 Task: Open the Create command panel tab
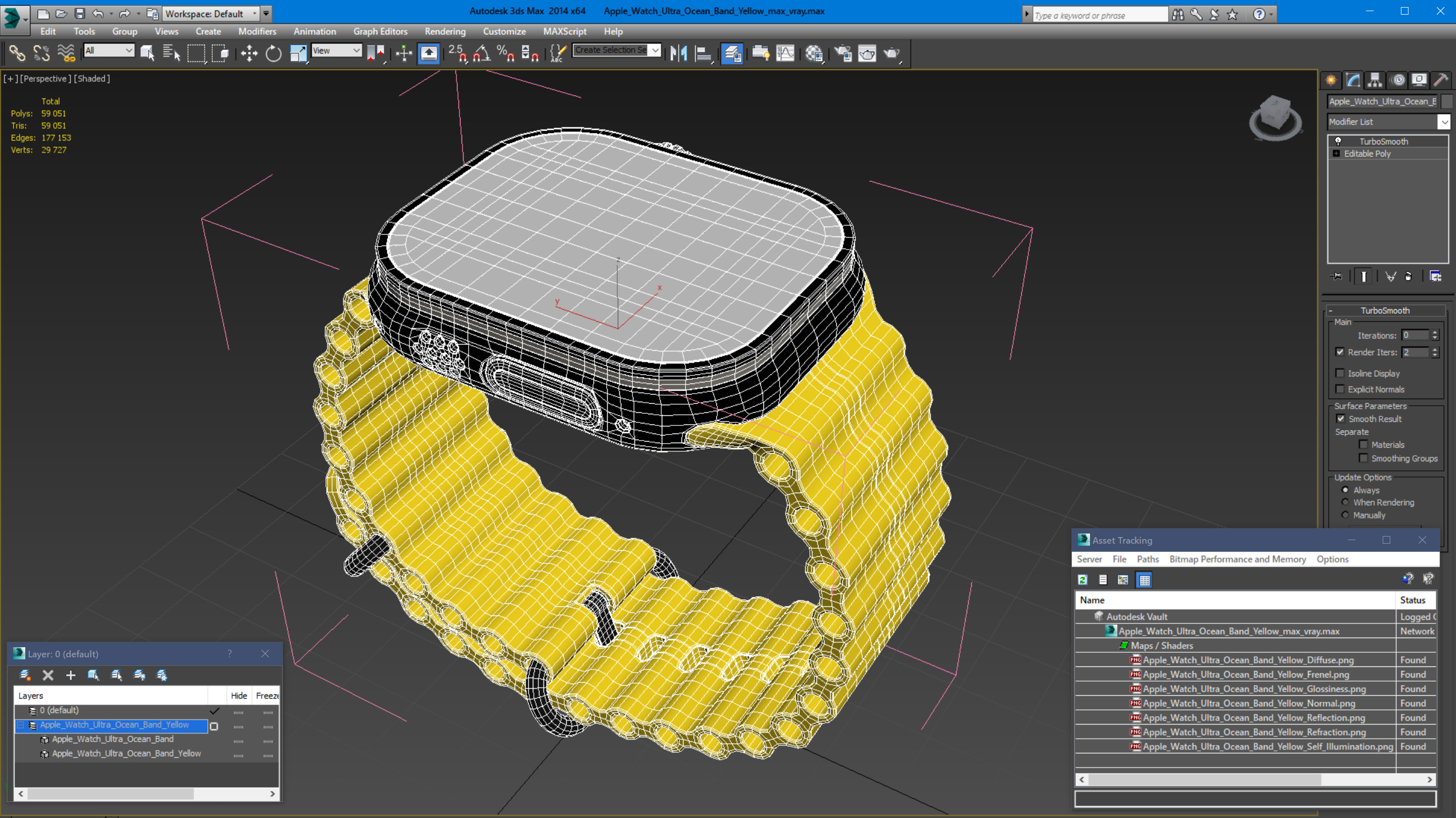tap(1331, 80)
